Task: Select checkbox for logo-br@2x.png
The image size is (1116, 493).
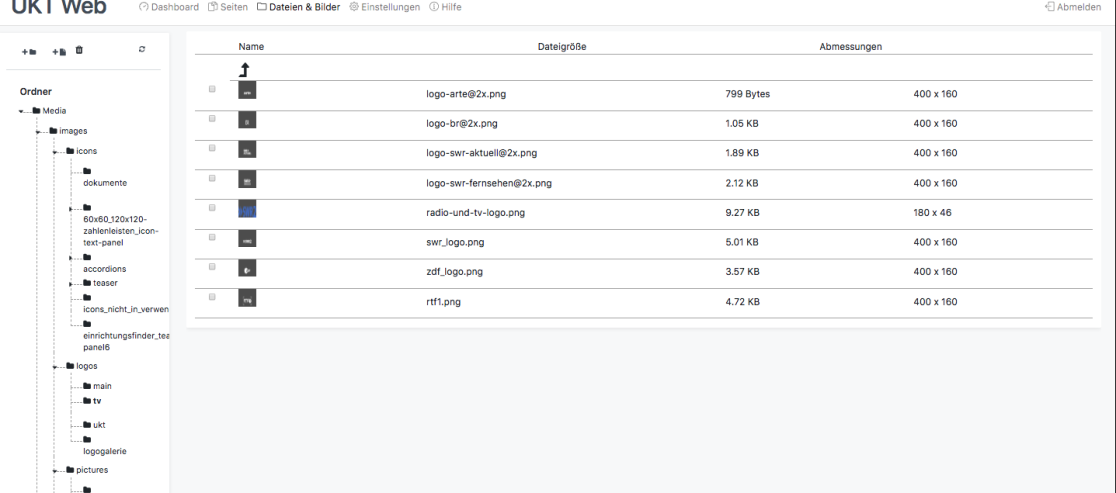Action: pos(212,119)
